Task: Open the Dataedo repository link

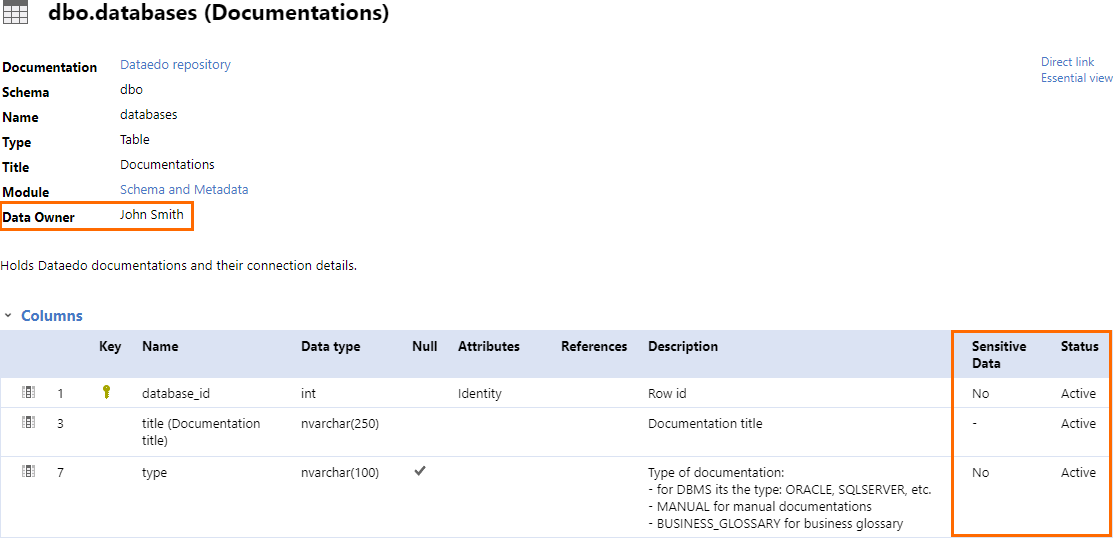Action: pos(175,65)
